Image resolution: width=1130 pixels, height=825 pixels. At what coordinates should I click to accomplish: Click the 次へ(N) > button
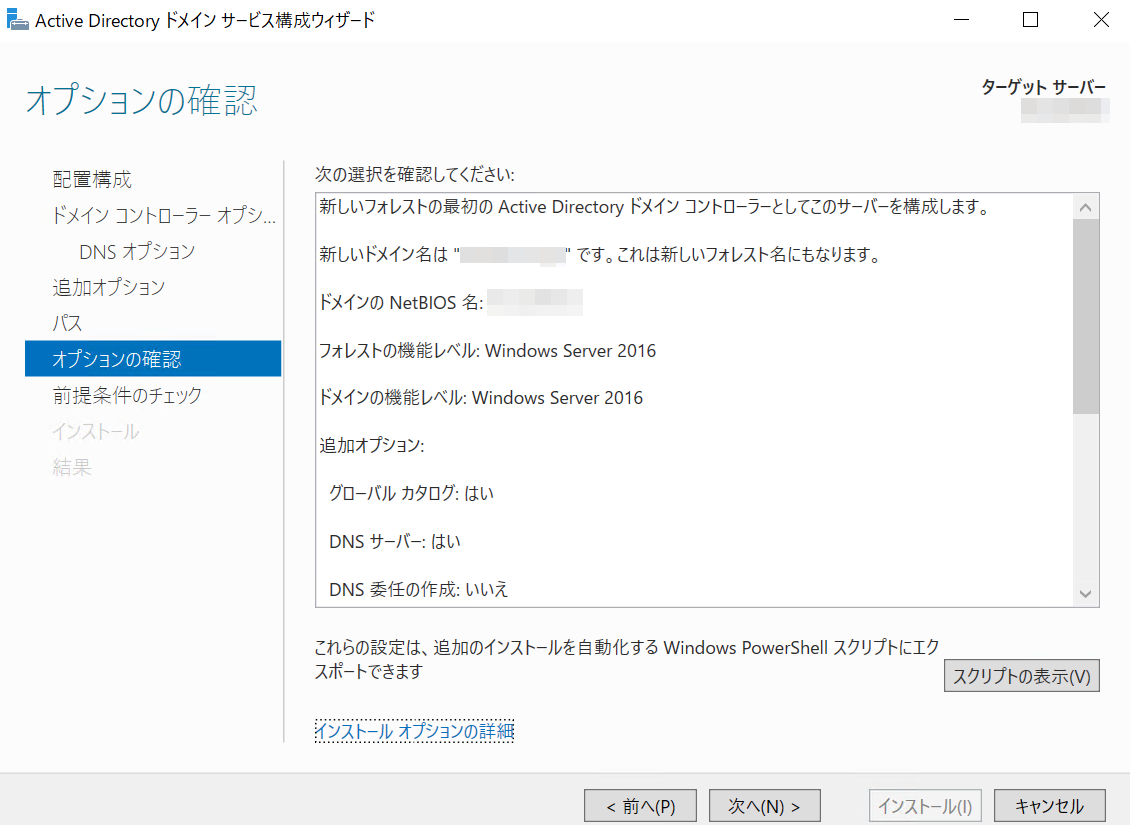tap(765, 806)
